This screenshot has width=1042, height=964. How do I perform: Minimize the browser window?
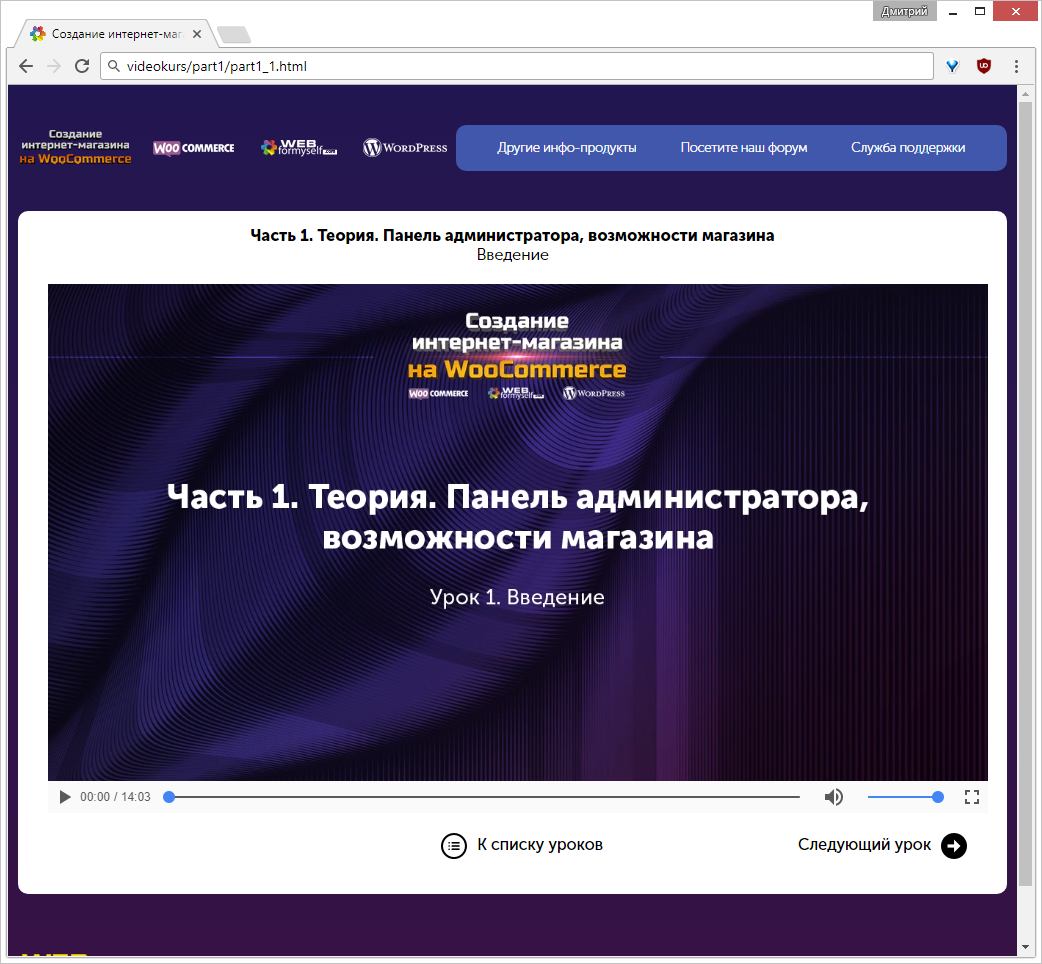(x=953, y=11)
